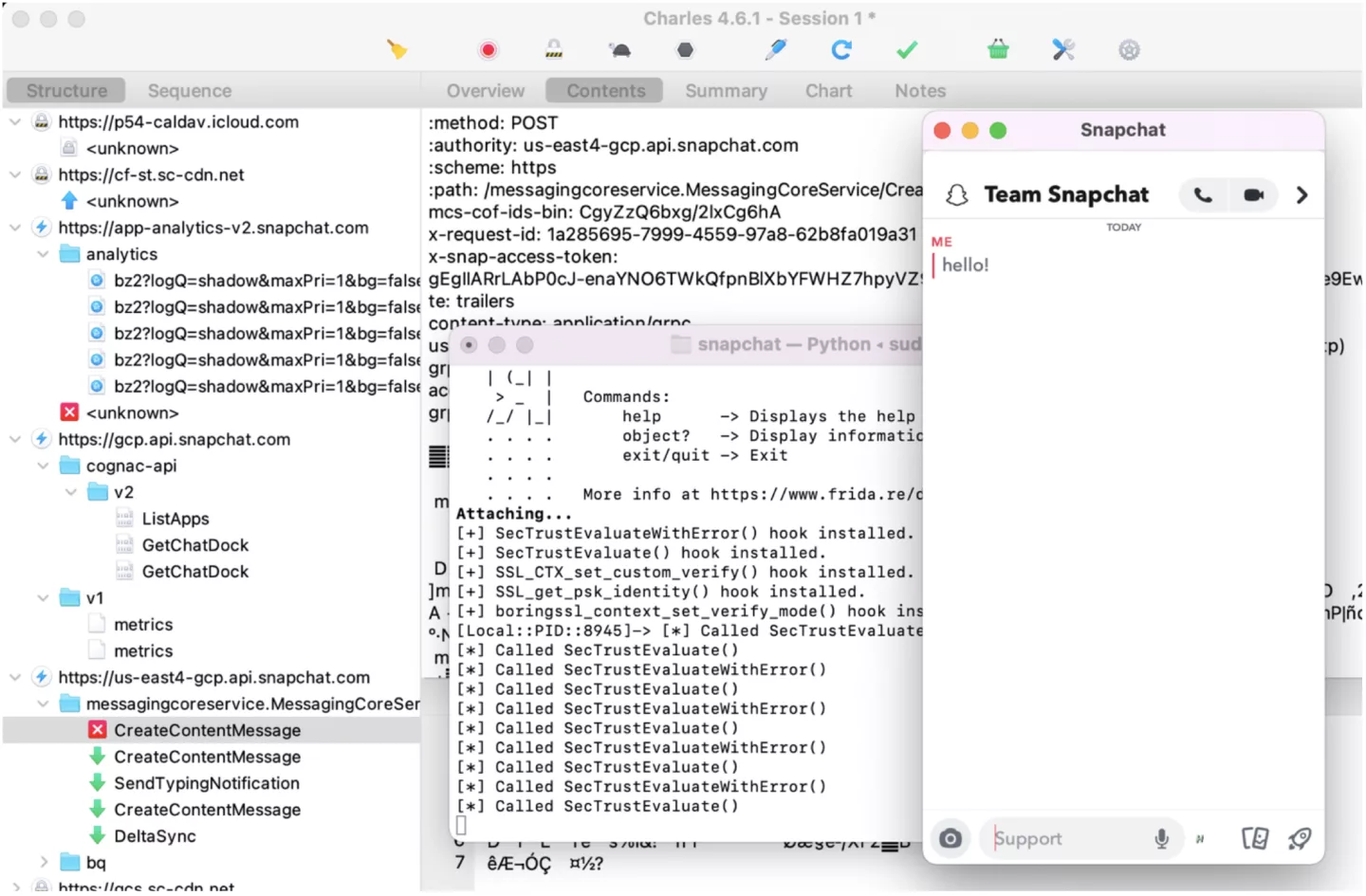
Task: Open the camera in Snapchat chat bar
Action: click(x=951, y=838)
